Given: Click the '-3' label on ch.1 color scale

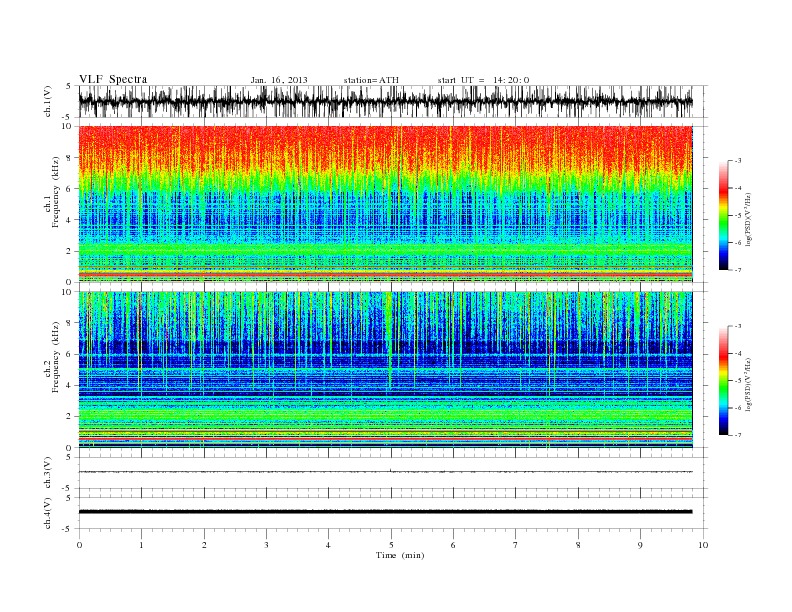Looking at the screenshot, I should click(737, 161).
